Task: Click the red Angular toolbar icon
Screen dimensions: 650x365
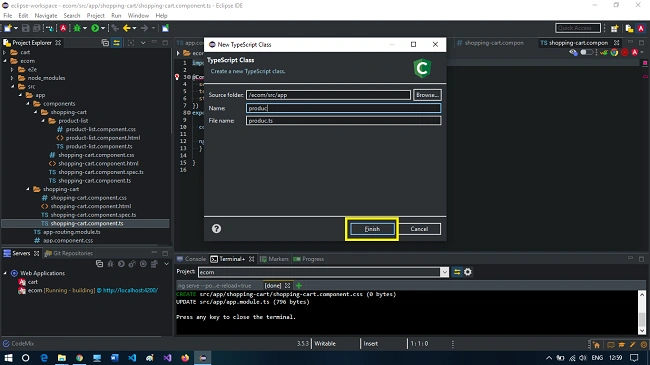Action: [63, 28]
